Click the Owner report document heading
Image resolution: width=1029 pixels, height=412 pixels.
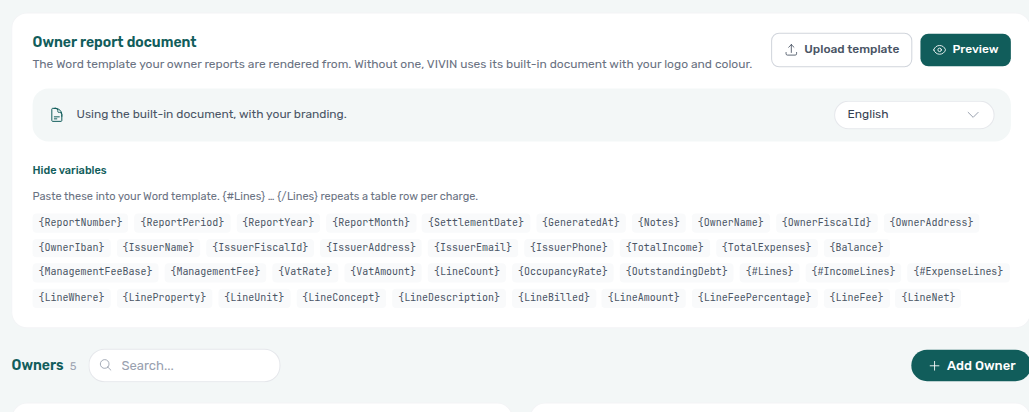pyautogui.click(x=114, y=42)
